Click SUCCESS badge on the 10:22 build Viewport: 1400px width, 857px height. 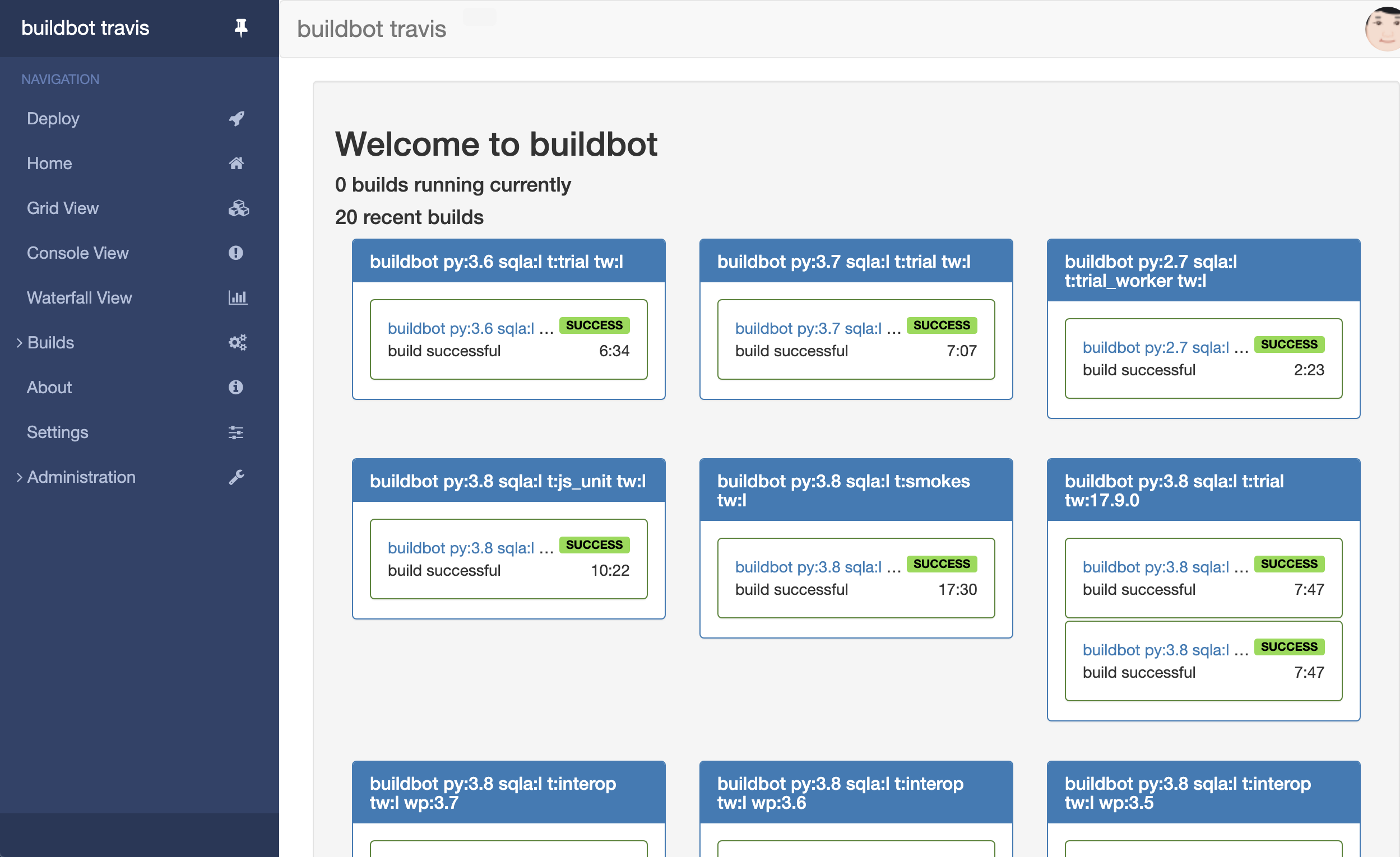click(594, 545)
